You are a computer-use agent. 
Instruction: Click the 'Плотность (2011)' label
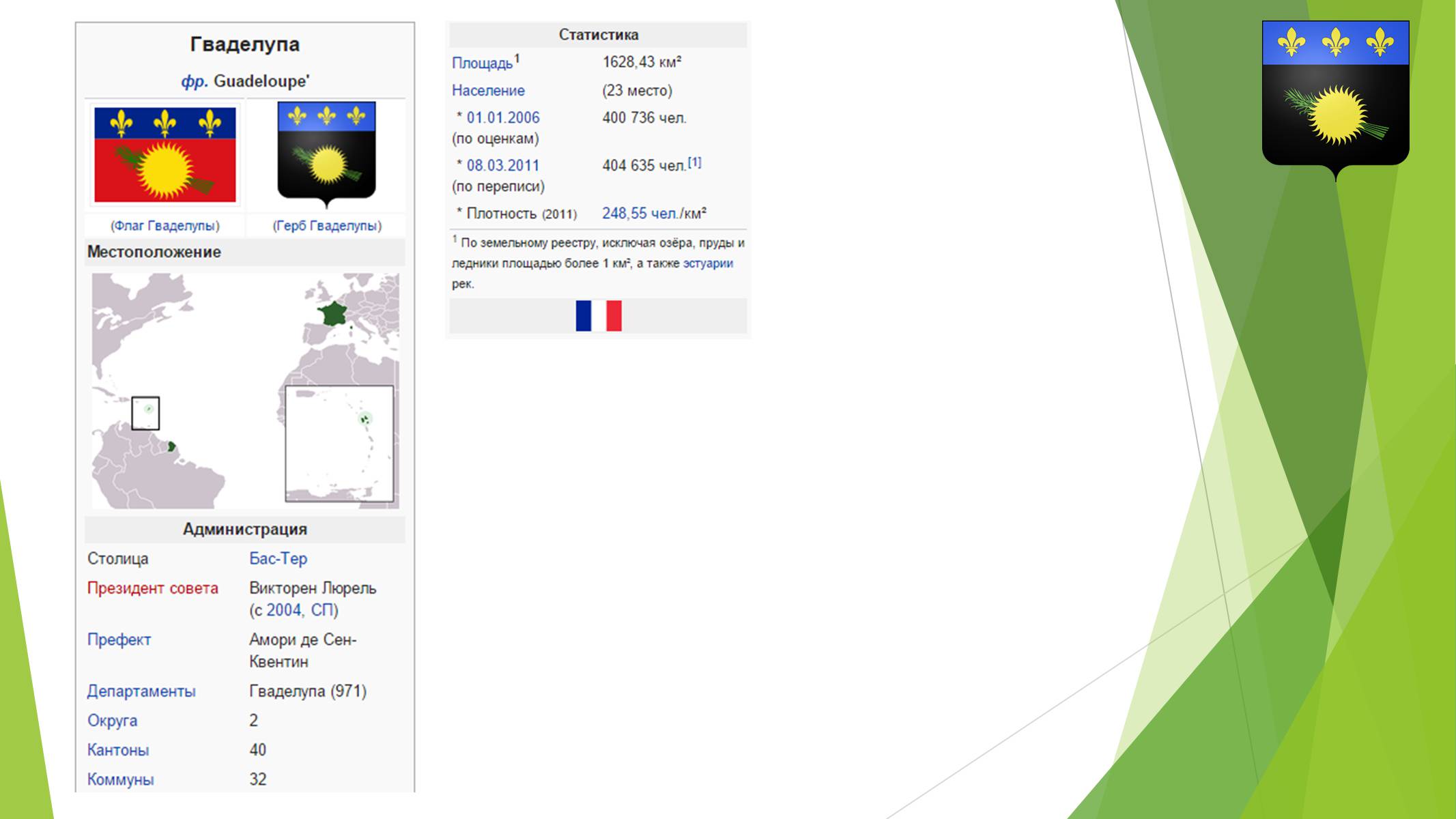click(522, 214)
